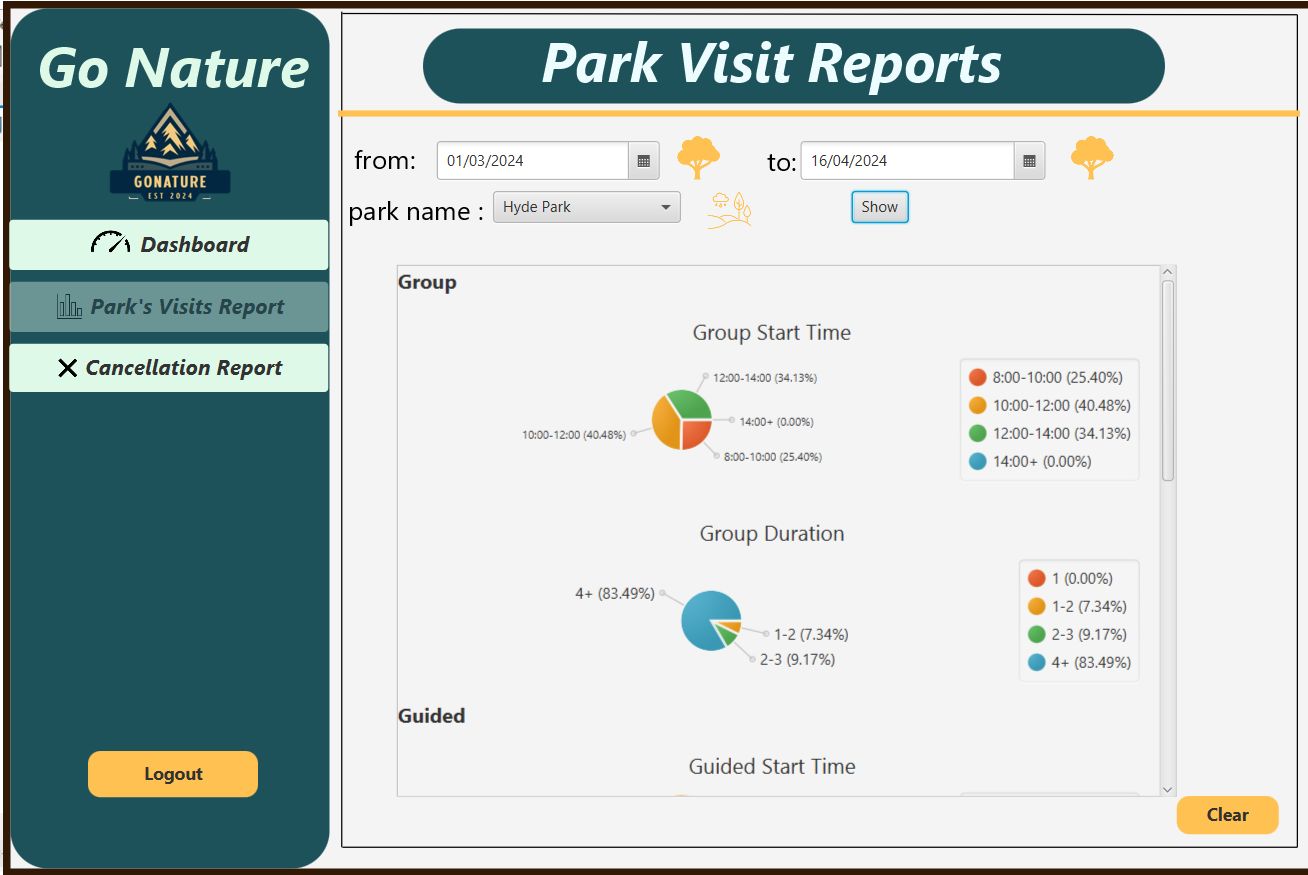
Task: Click the red 8:00-10:00 legend swatch
Action: click(x=978, y=377)
